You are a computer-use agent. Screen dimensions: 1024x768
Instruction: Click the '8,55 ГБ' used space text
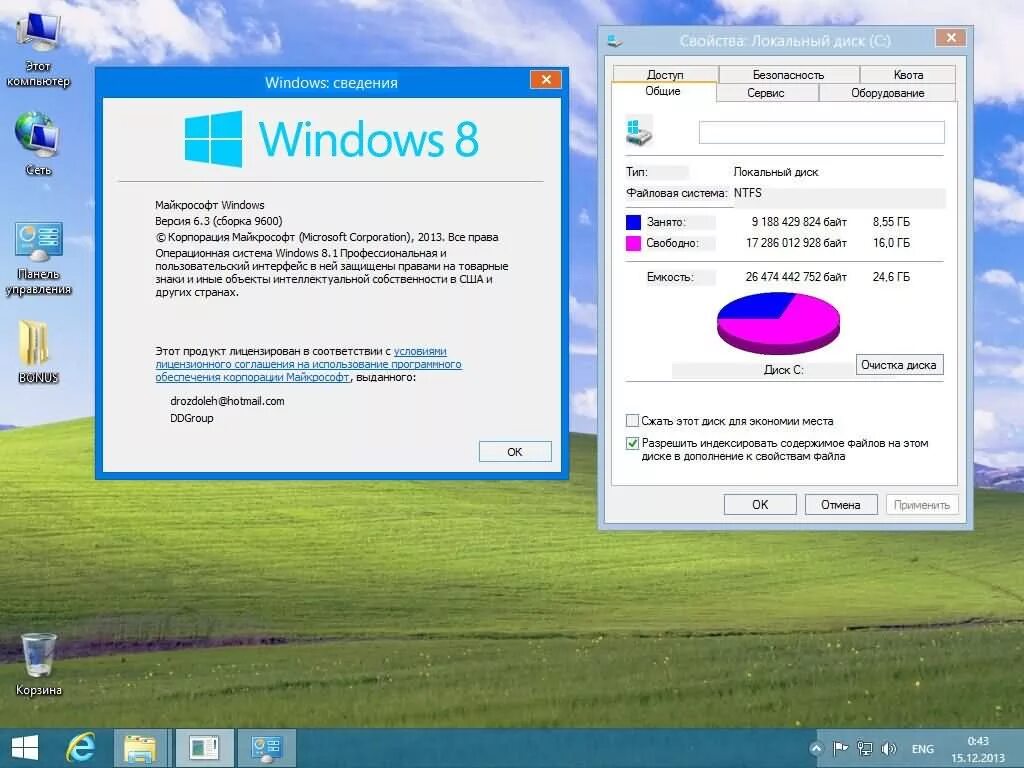(891, 222)
